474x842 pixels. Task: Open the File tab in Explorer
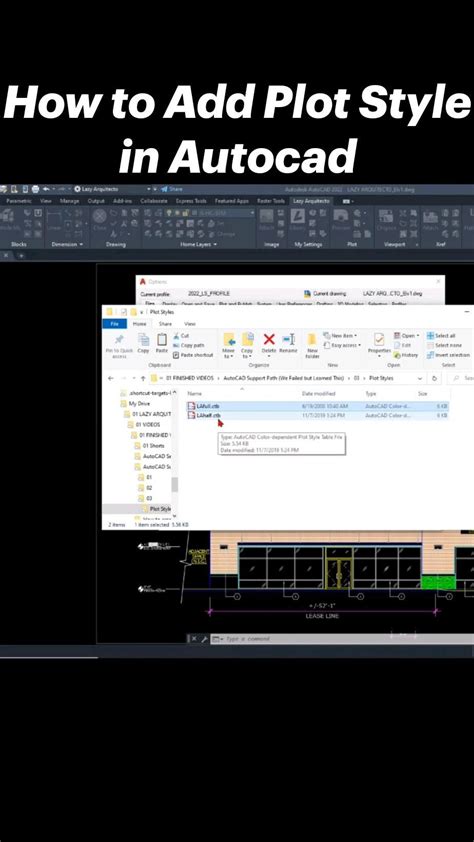coord(114,324)
